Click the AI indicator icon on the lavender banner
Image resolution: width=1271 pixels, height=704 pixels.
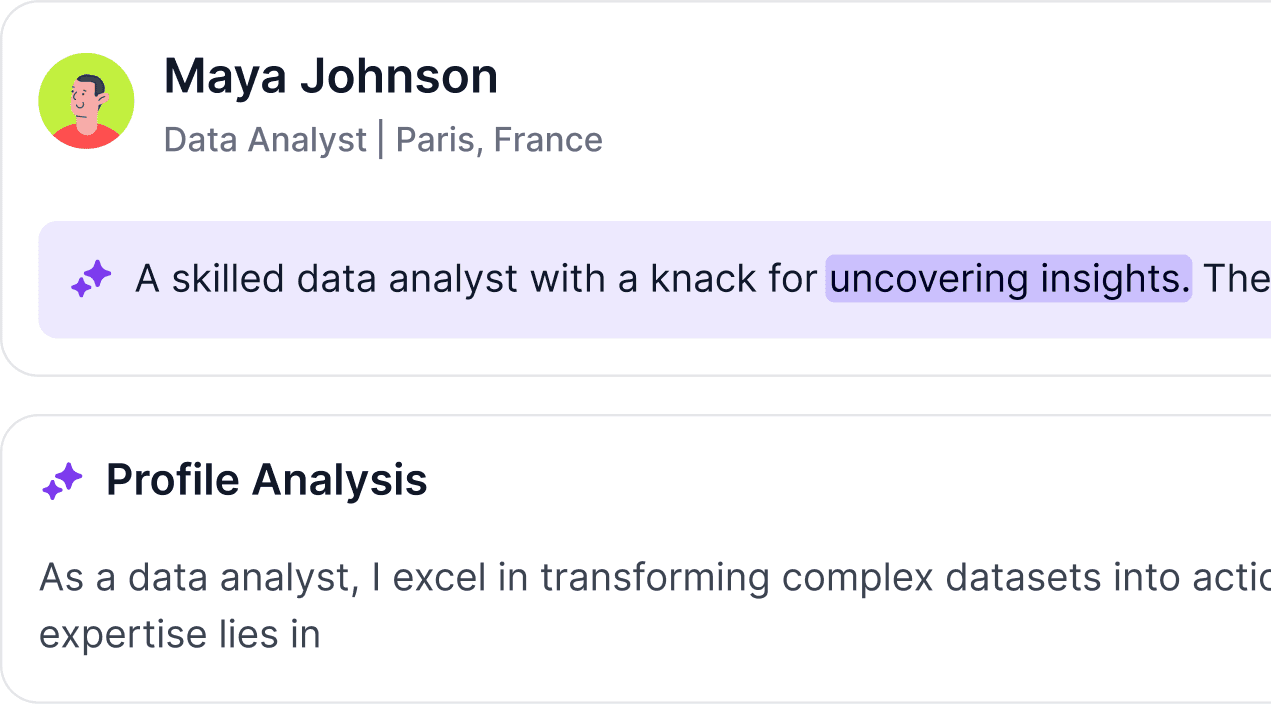click(x=90, y=279)
